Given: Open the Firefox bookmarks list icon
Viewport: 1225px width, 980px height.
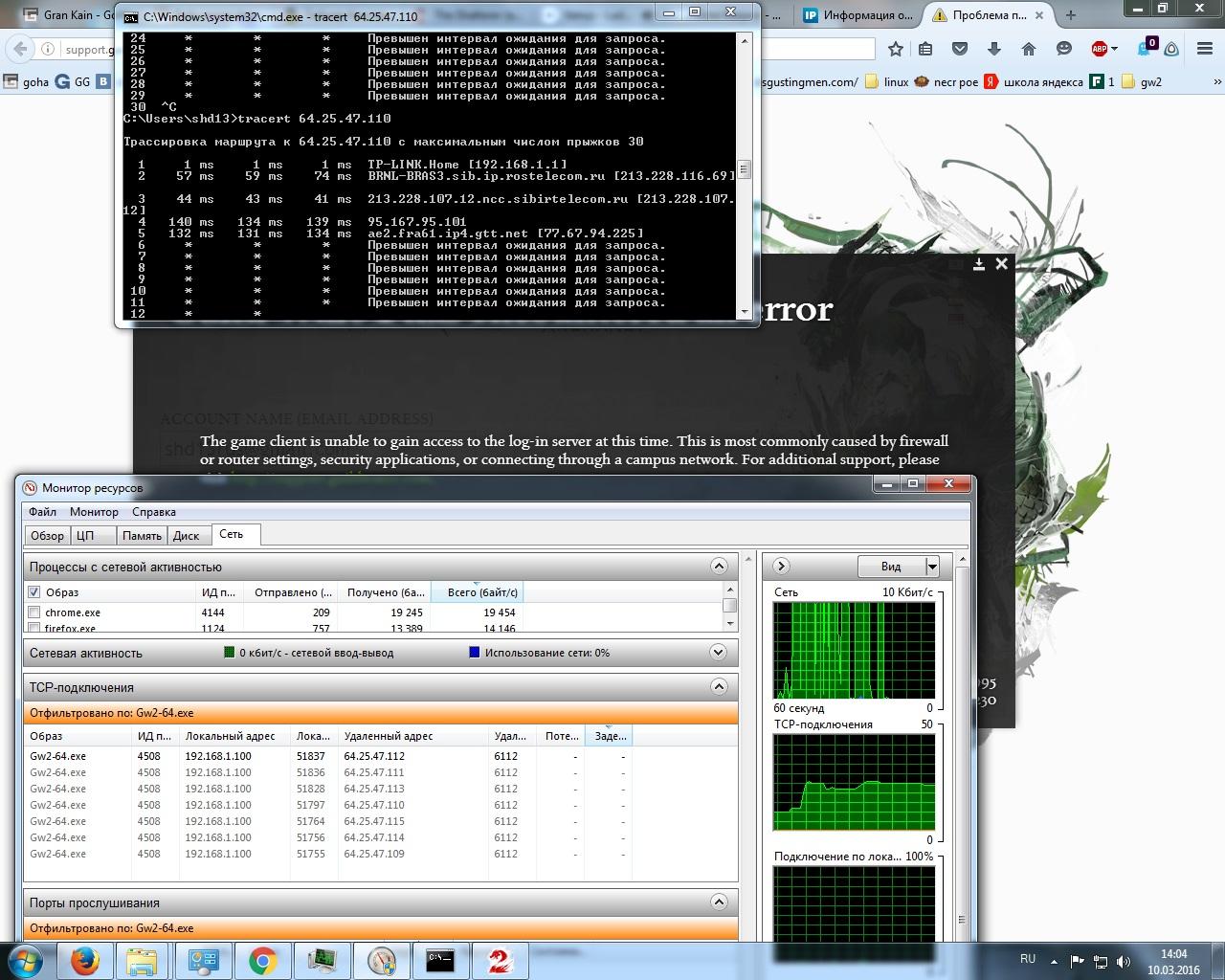Looking at the screenshot, I should coord(925,49).
